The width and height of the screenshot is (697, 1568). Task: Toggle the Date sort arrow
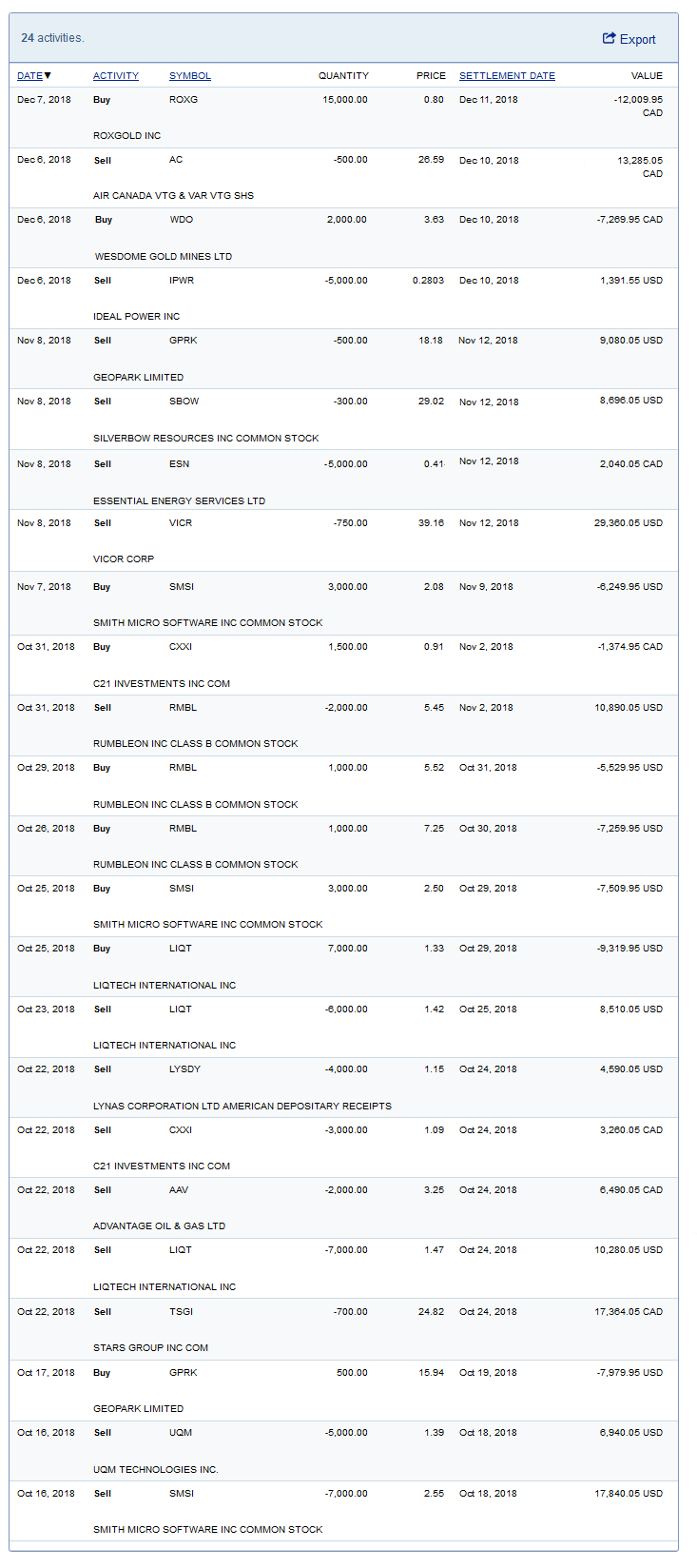(x=48, y=76)
